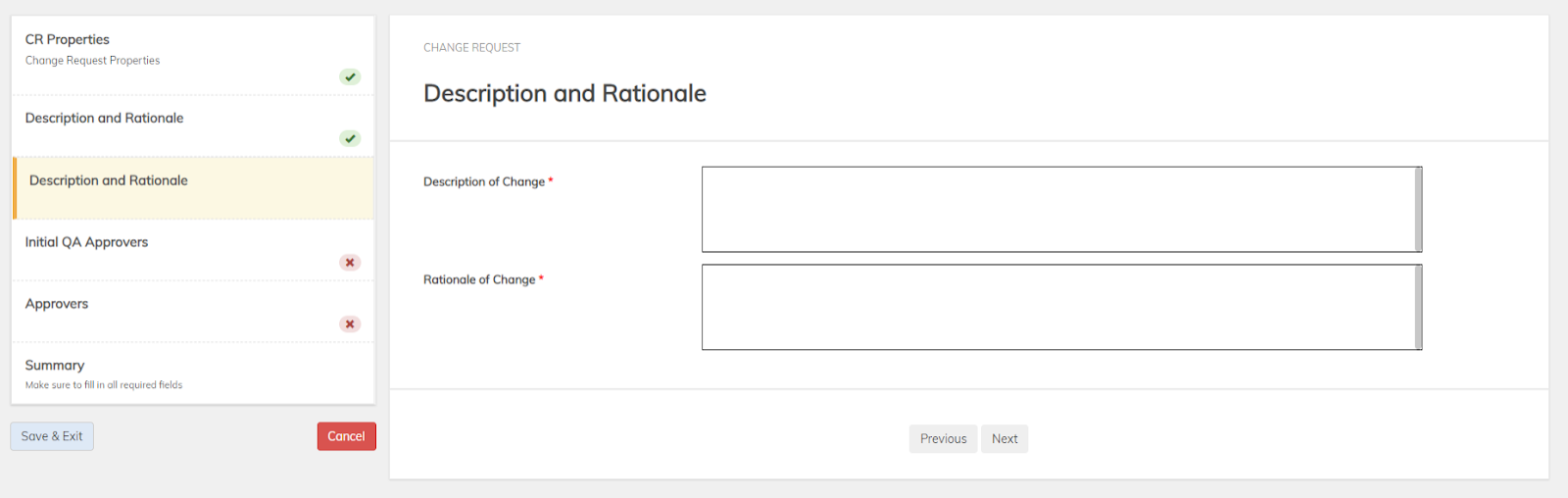Click the Description of Change field scrollbar
The width and height of the screenshot is (1568, 498).
tap(1418, 209)
